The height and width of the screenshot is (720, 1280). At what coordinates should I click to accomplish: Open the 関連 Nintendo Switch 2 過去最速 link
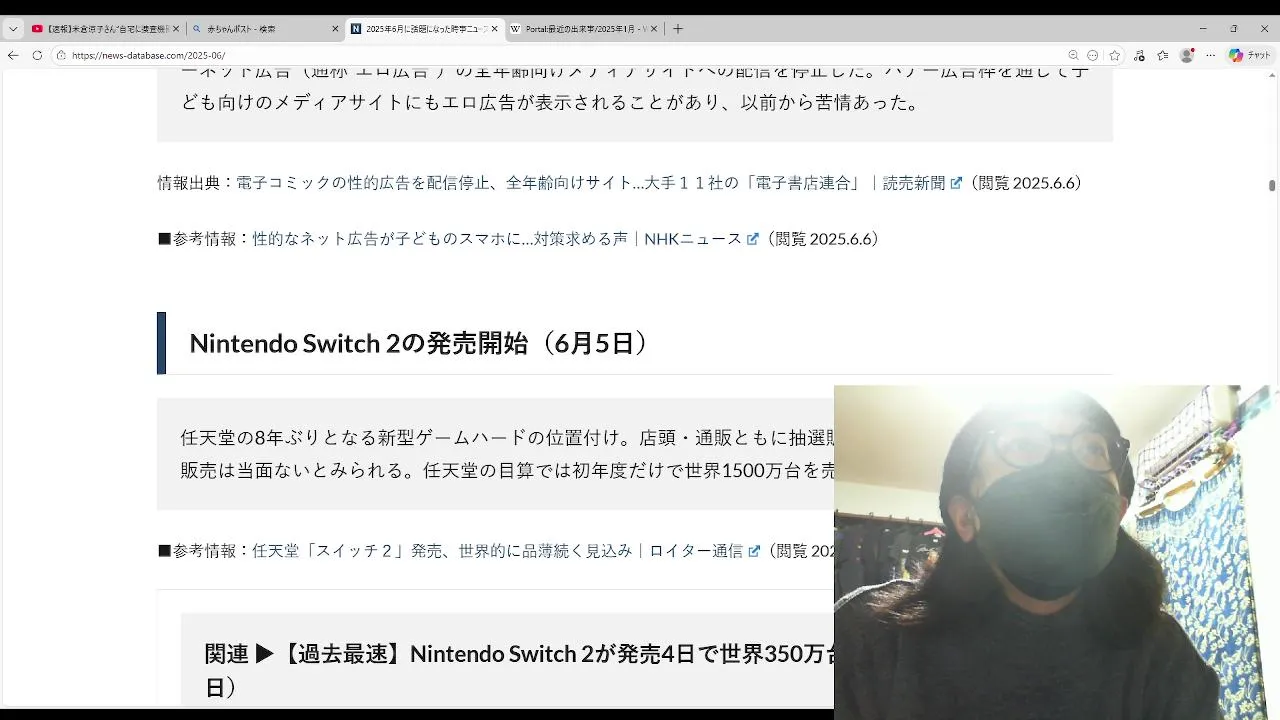coord(519,669)
